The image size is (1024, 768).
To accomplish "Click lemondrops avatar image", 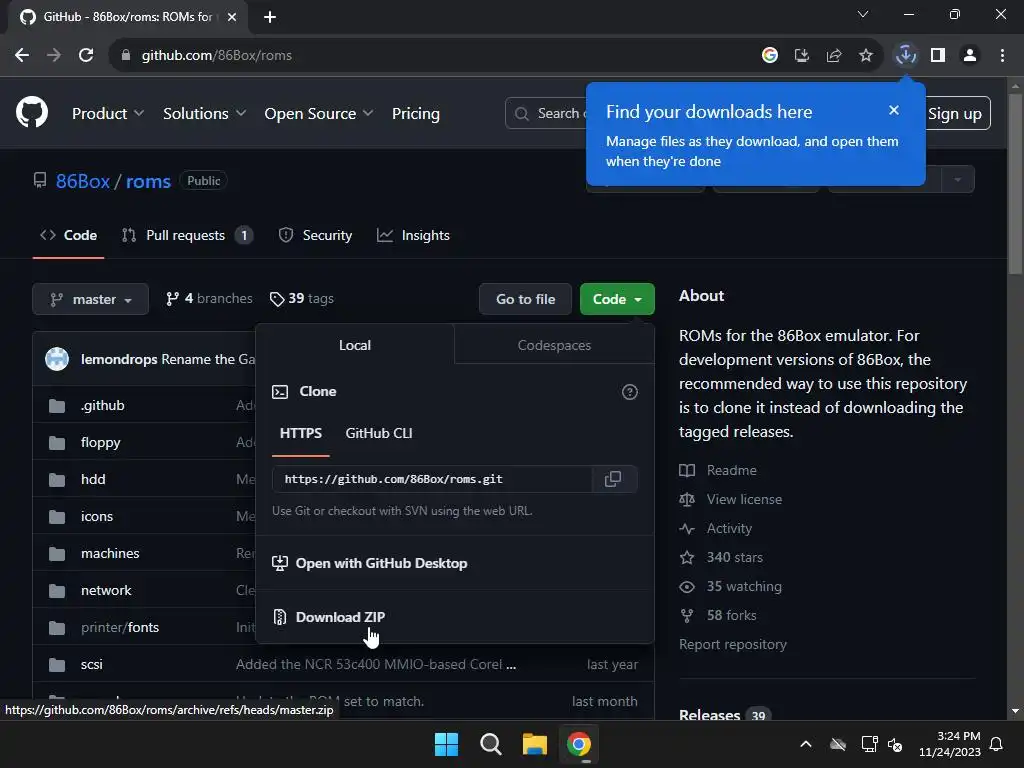I will pyautogui.click(x=57, y=359).
